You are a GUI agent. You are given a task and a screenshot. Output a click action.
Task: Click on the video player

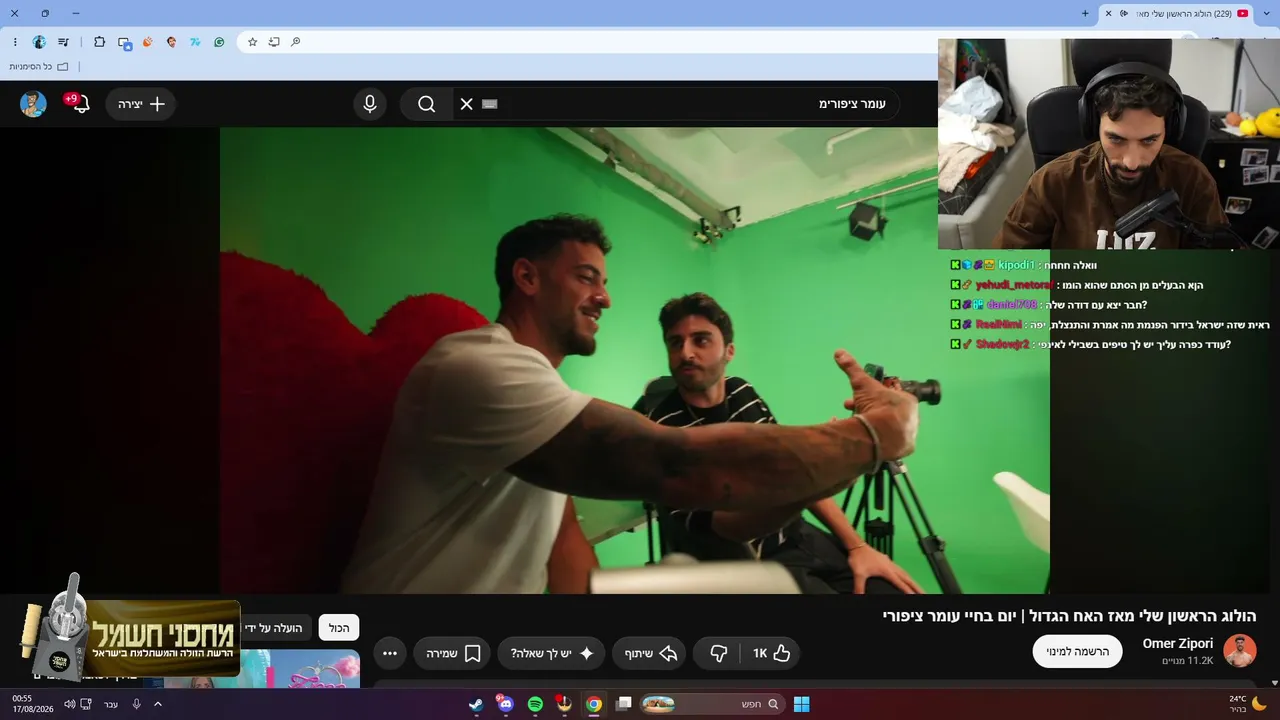pyautogui.click(x=635, y=360)
